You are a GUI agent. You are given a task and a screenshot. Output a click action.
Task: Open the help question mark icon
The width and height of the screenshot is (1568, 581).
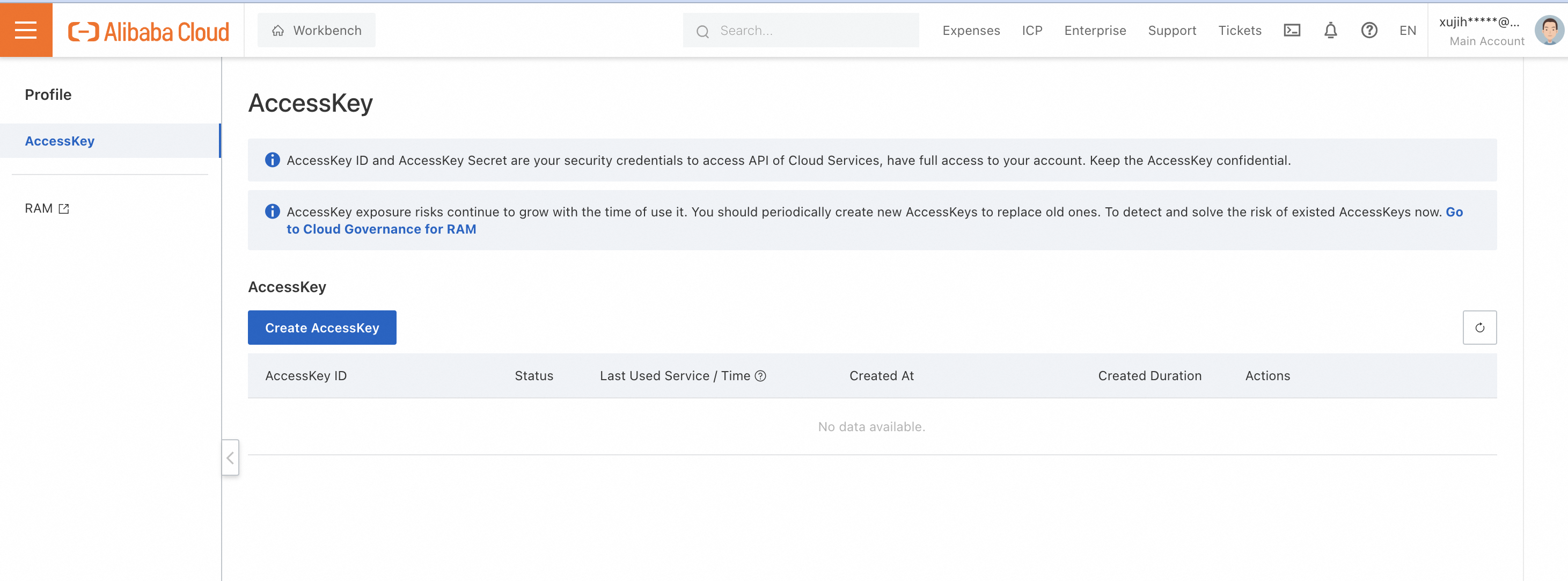(1369, 30)
